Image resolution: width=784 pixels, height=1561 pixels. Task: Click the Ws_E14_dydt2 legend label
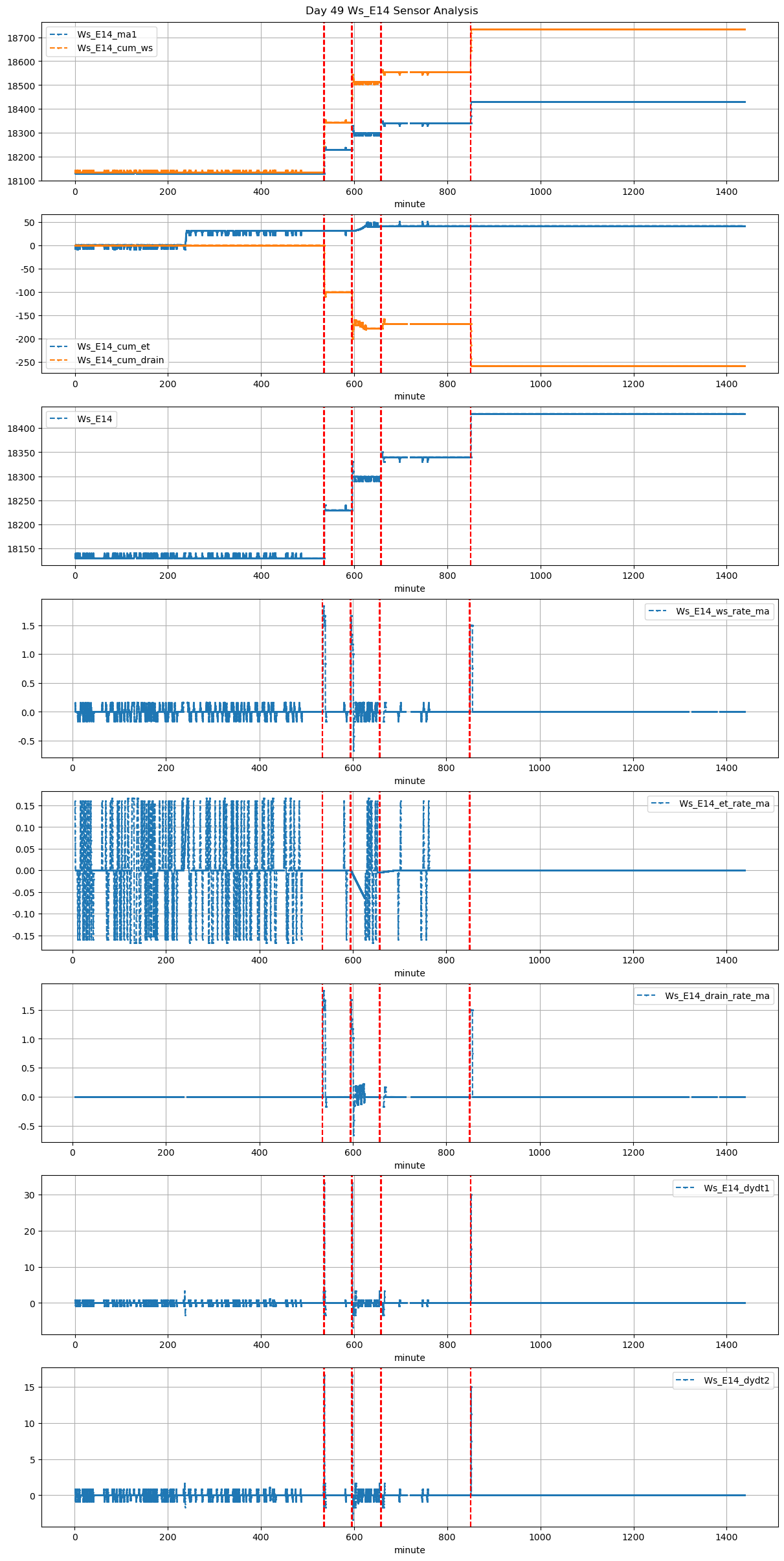click(x=737, y=1380)
